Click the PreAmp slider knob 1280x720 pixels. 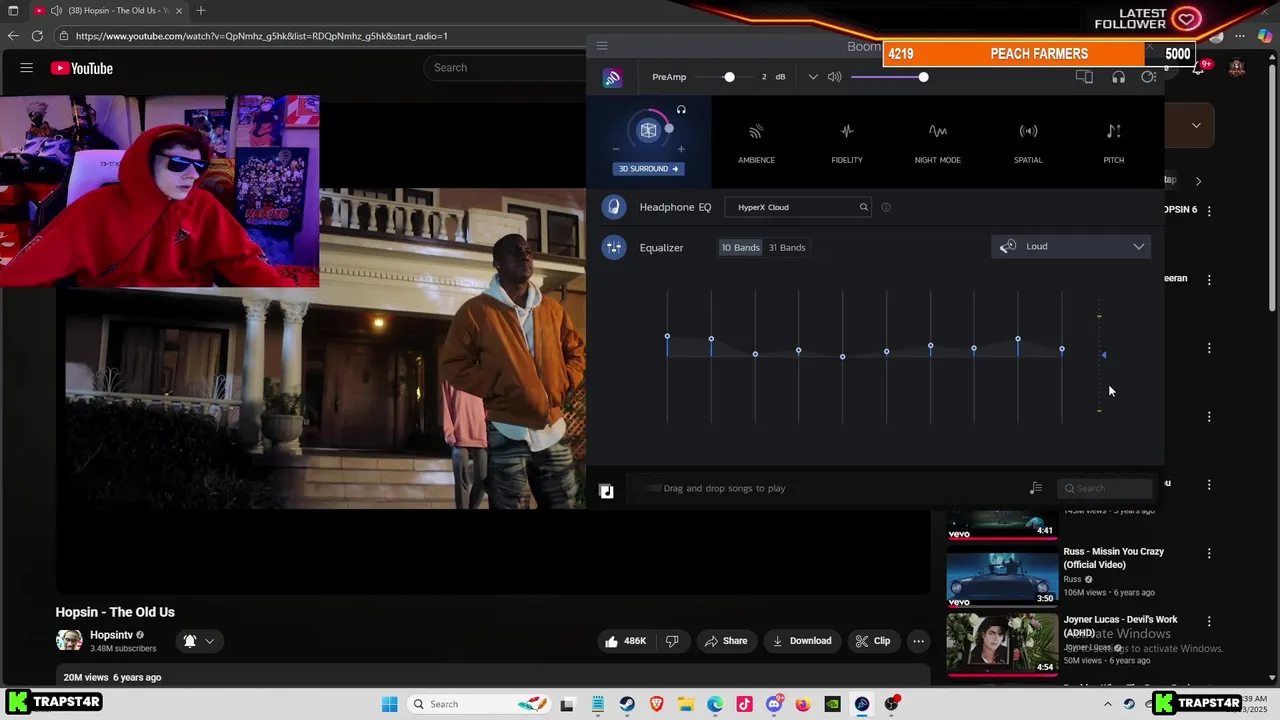[729, 77]
